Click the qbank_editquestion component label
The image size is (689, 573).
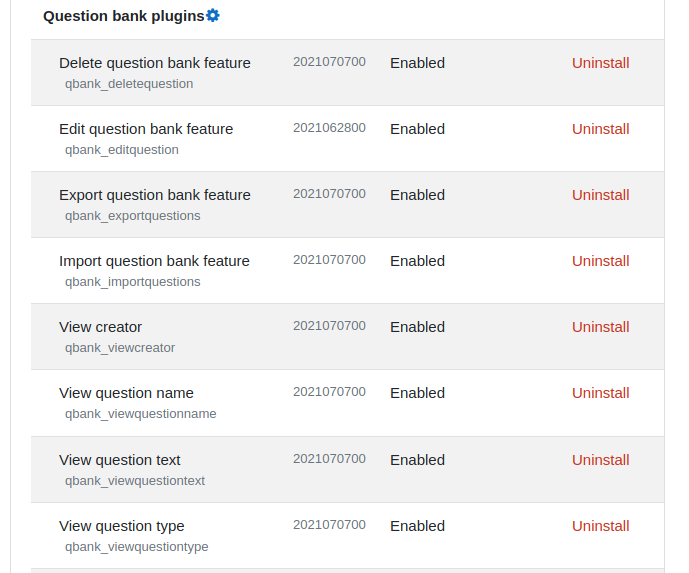(122, 150)
